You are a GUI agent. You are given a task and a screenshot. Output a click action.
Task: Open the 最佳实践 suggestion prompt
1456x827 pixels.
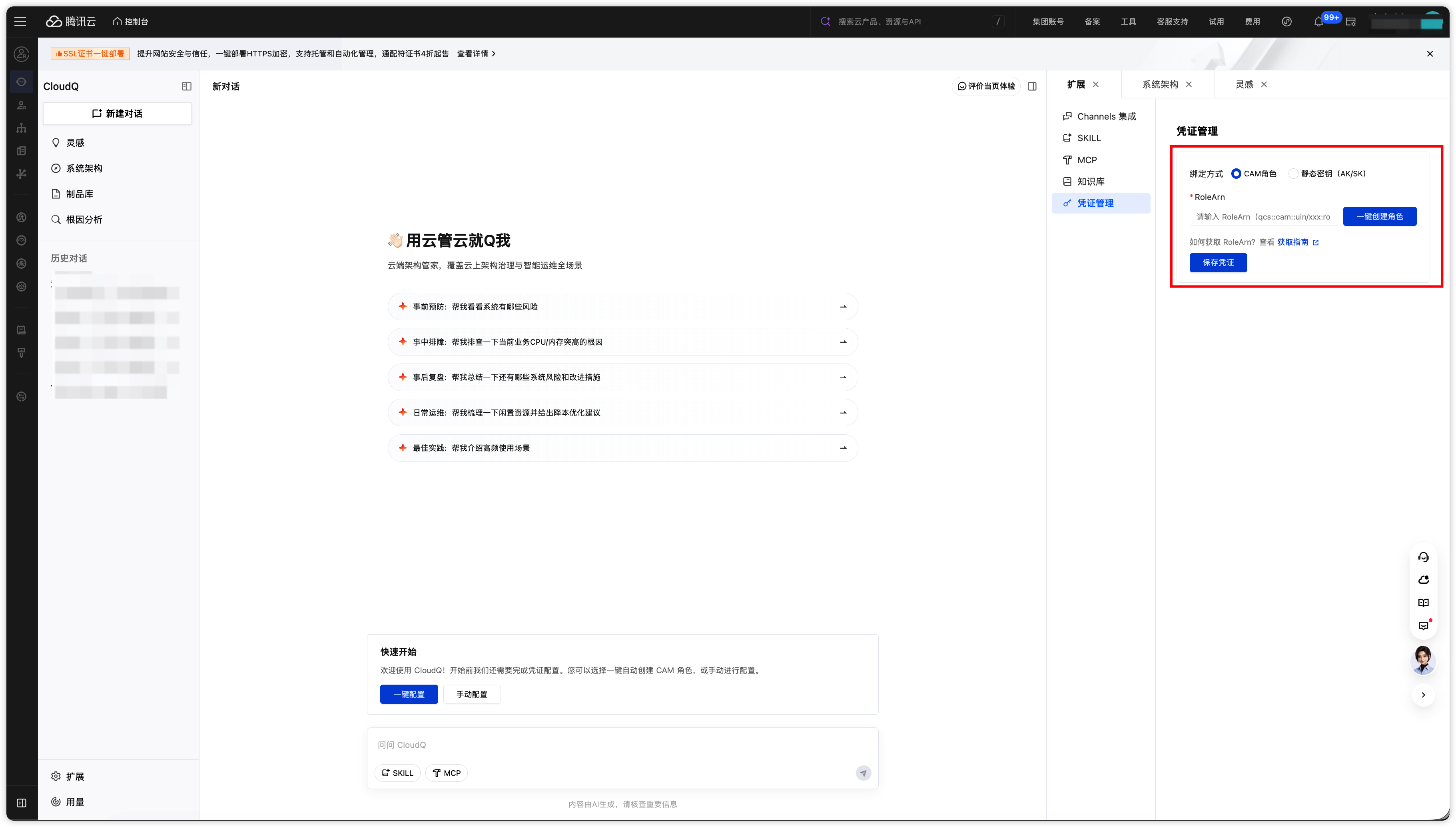[622, 447]
